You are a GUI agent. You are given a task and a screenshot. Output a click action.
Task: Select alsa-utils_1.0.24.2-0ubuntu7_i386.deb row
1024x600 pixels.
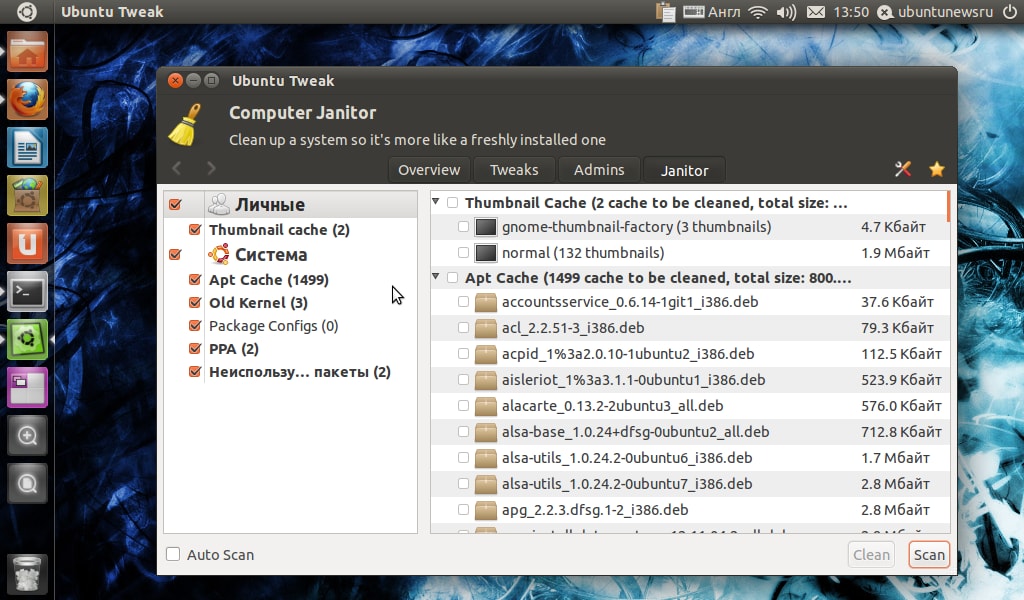690,484
